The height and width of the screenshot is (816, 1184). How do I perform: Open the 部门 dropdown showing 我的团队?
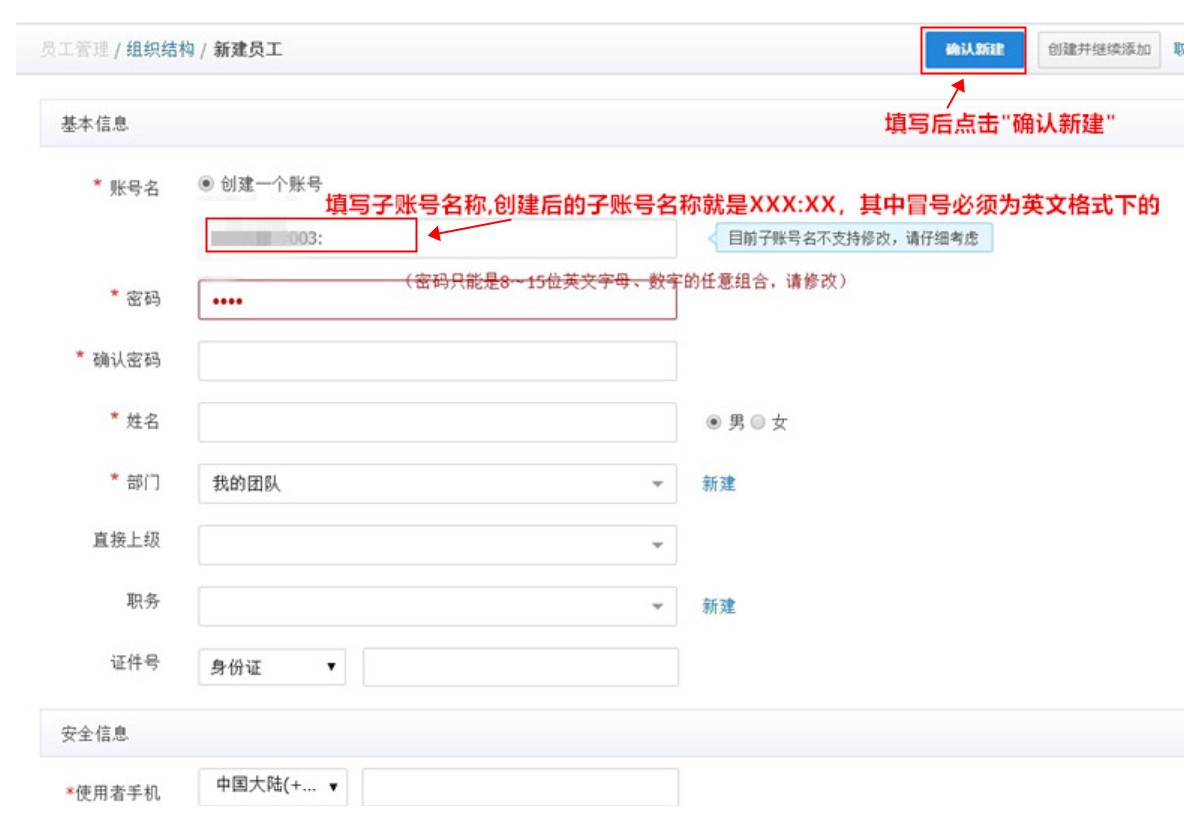click(440, 481)
